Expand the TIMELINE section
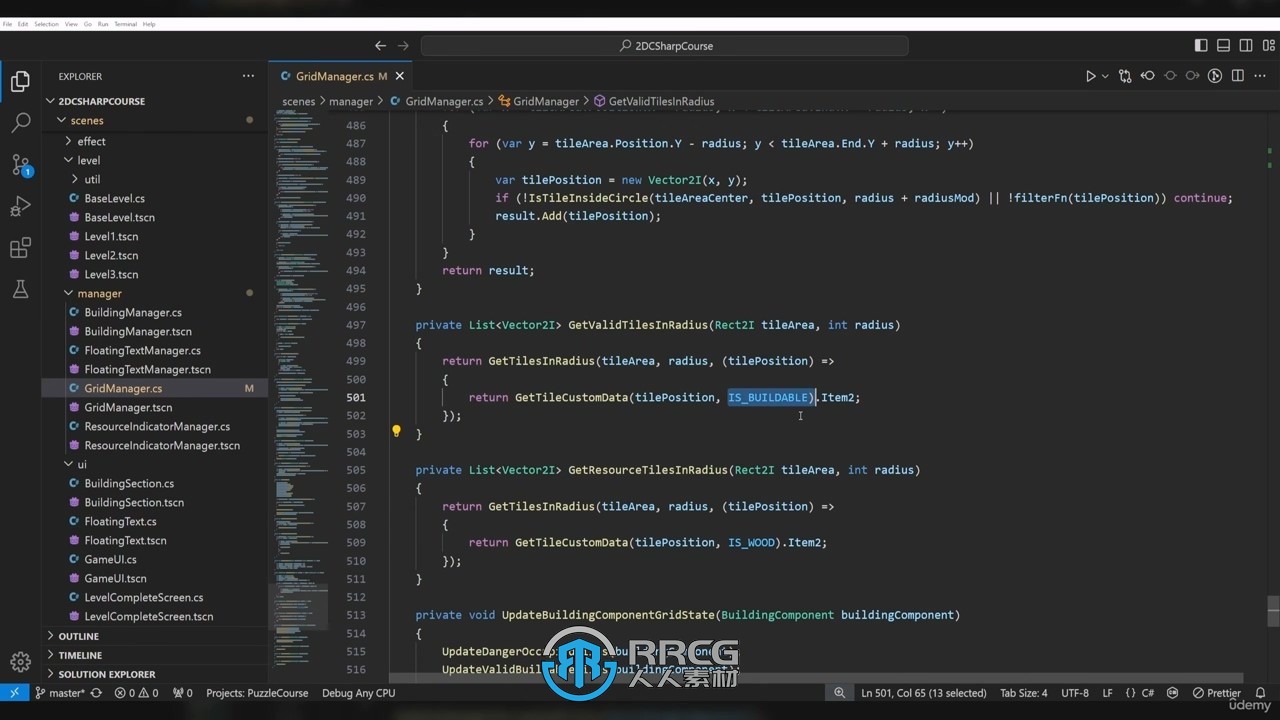The image size is (1280, 720). (x=155, y=655)
